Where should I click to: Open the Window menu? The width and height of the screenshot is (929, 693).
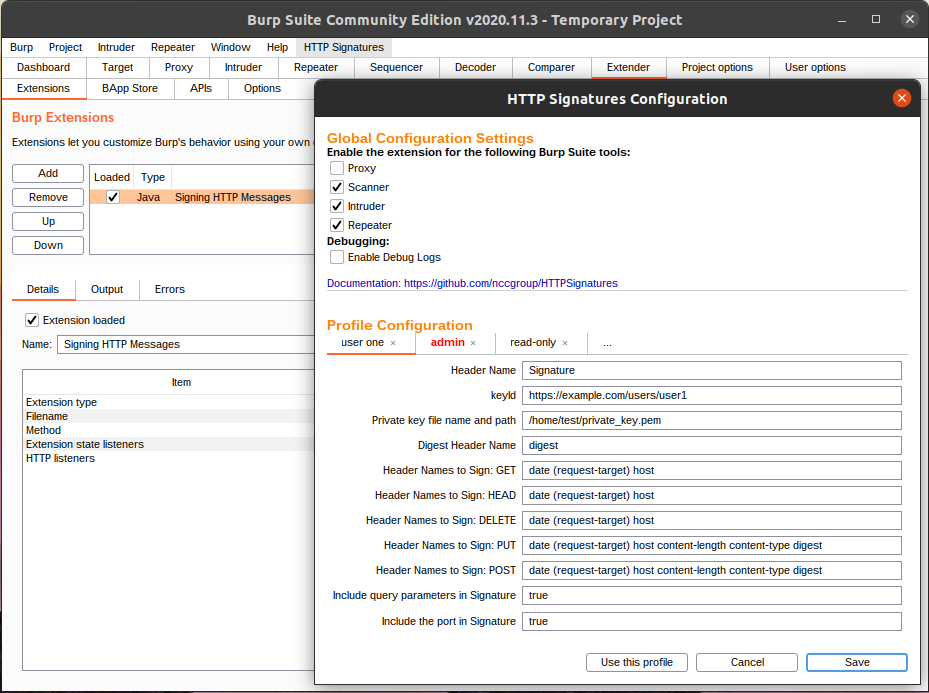(230, 47)
